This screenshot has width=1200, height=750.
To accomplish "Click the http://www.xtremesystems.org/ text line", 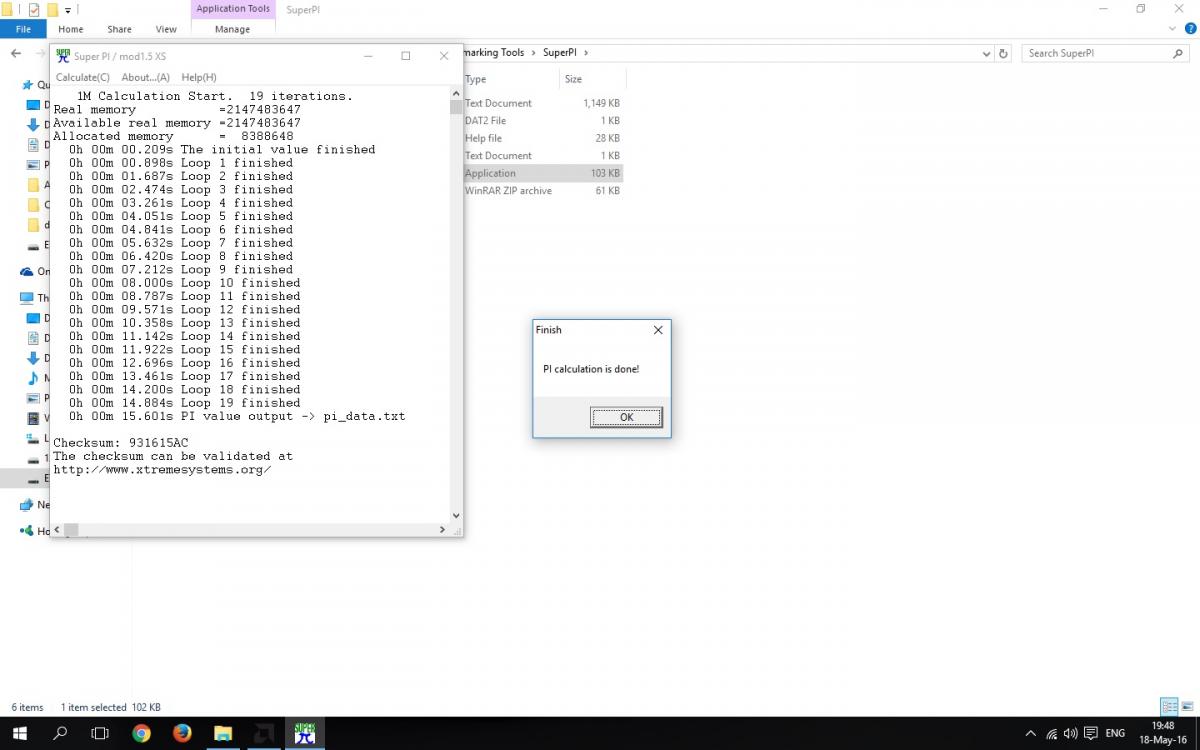I will (162, 469).
